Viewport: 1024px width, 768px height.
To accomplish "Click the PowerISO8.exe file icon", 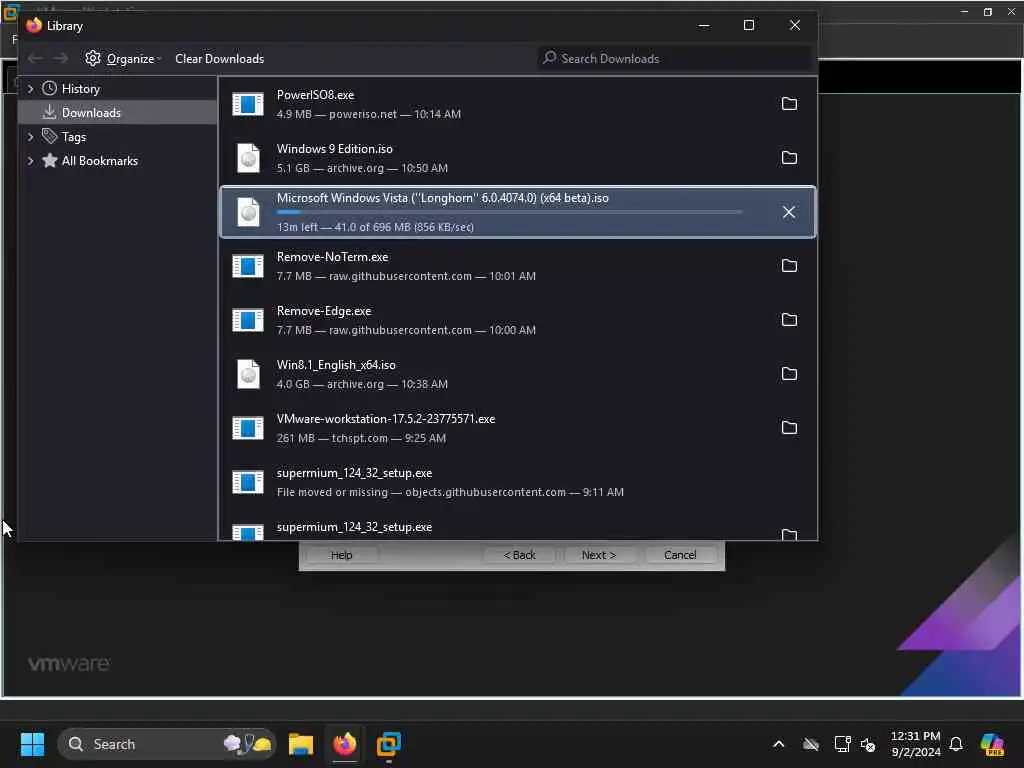I will tap(248, 104).
